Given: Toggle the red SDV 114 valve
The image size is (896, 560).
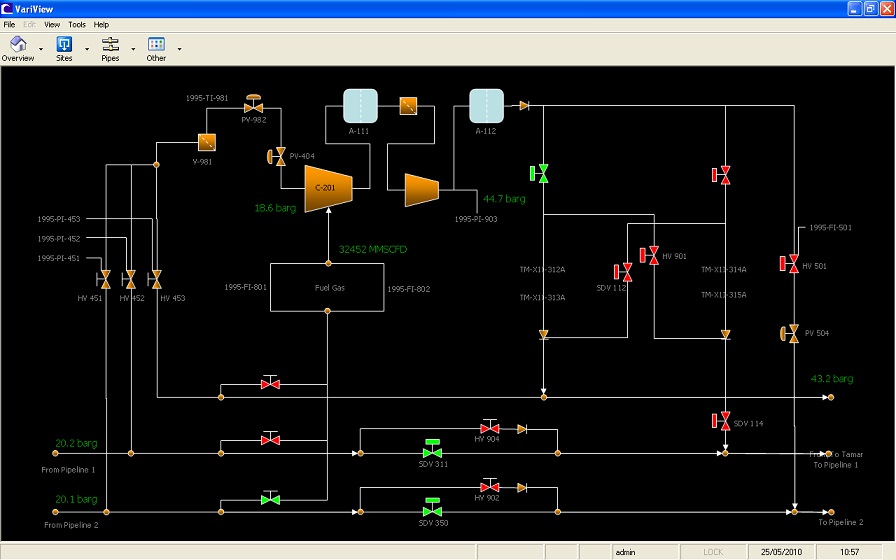Looking at the screenshot, I should 720,421.
